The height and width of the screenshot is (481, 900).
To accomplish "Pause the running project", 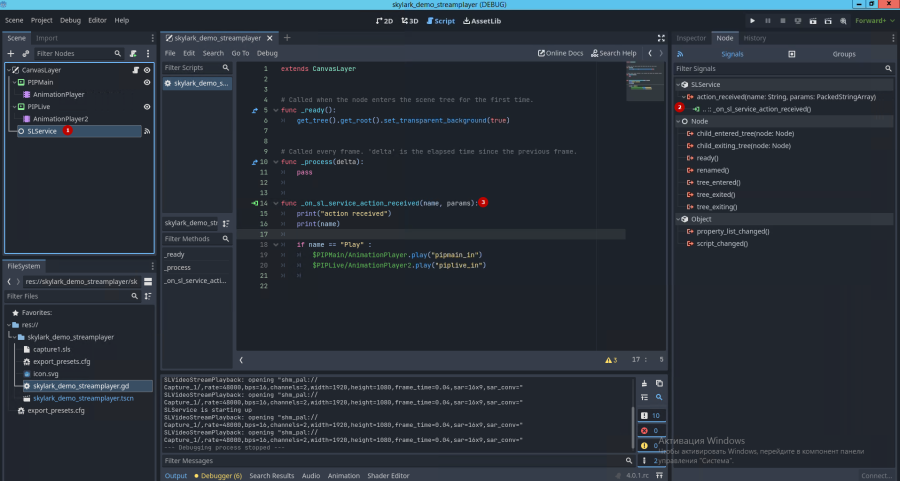I will [x=767, y=21].
